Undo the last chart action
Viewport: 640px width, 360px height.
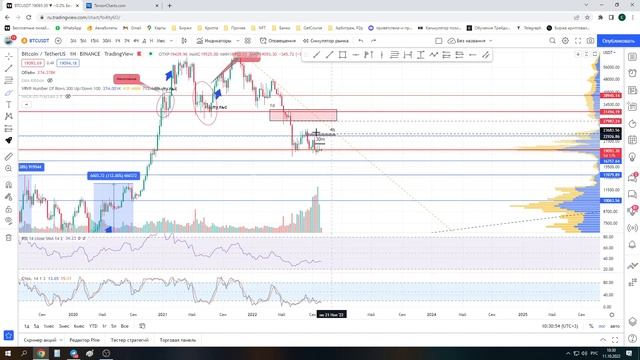tap(361, 41)
